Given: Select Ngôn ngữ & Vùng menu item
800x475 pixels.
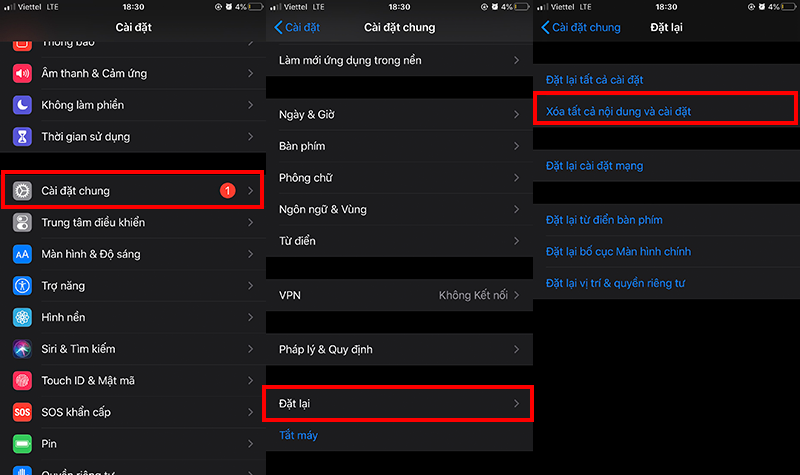Looking at the screenshot, I should click(399, 209).
